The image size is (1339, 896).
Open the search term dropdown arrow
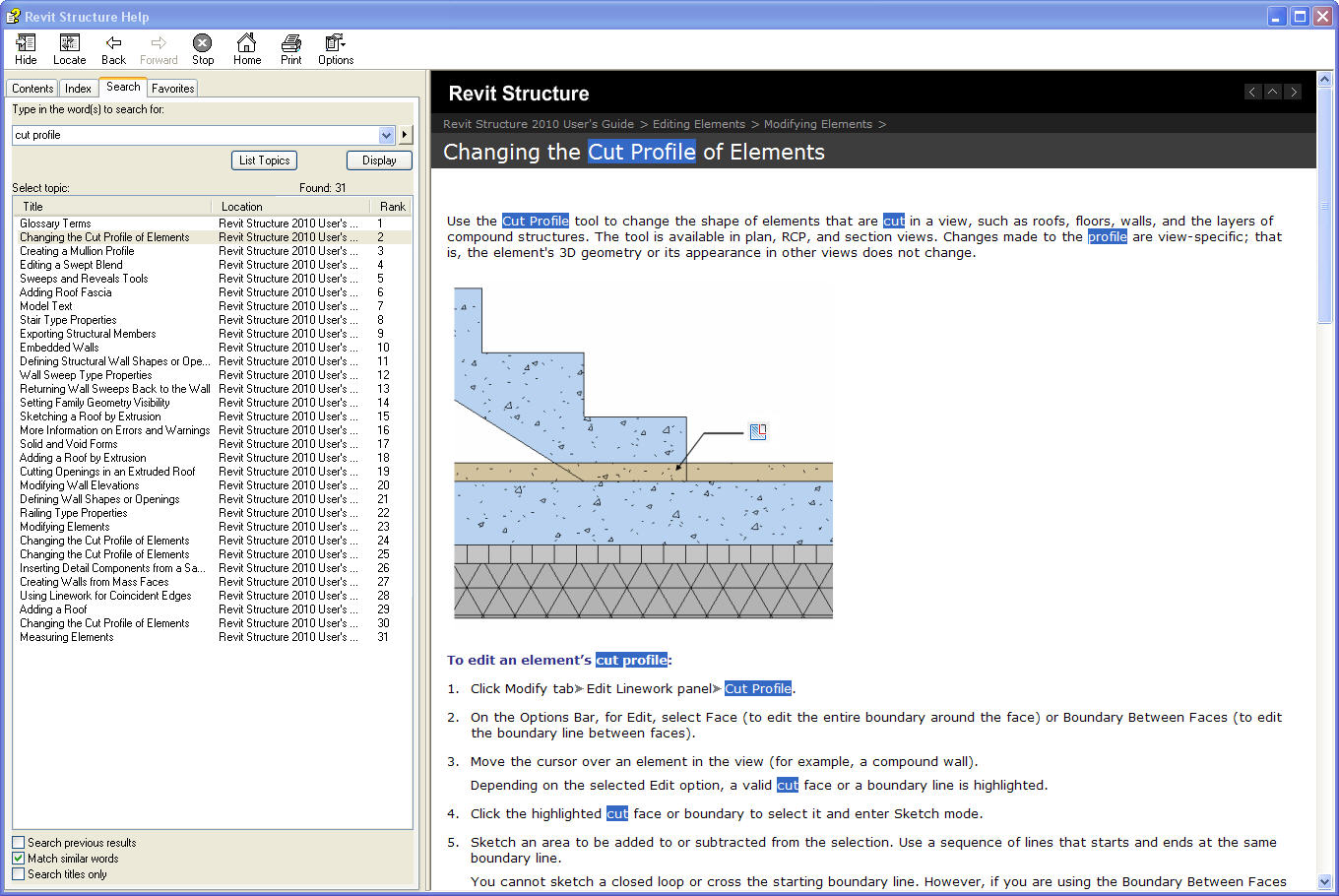point(386,135)
